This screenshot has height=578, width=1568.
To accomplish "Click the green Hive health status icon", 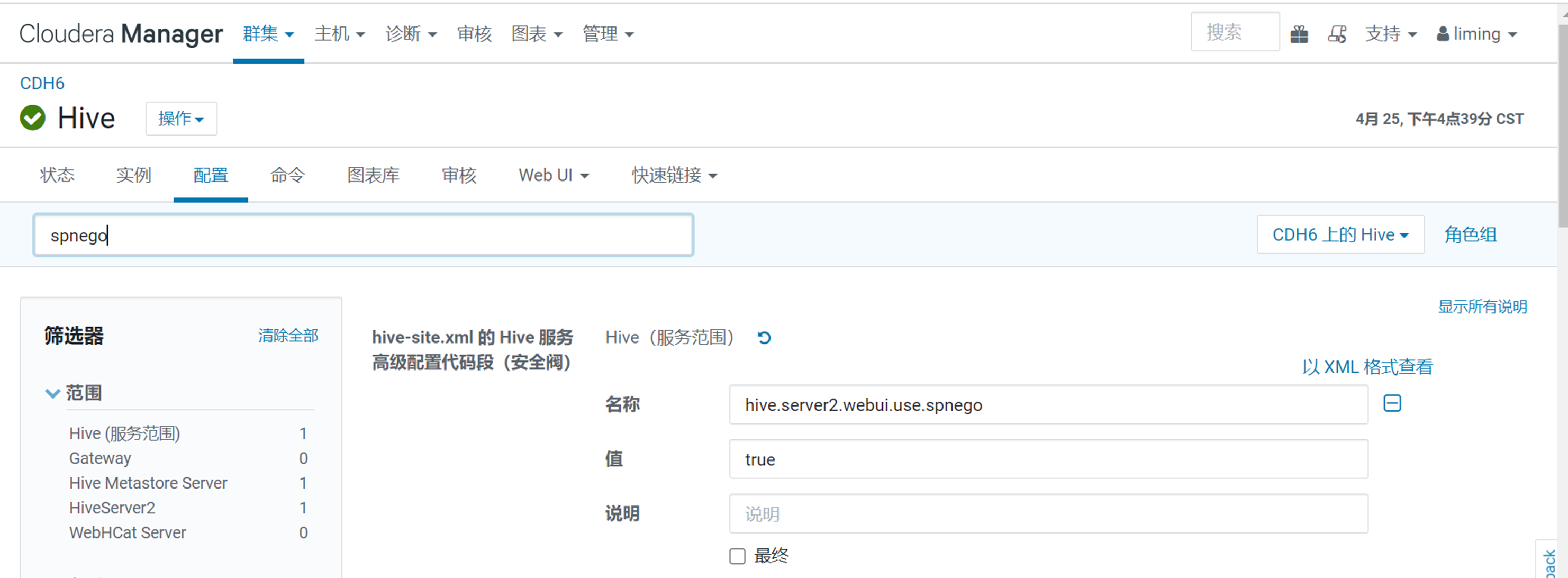I will pyautogui.click(x=33, y=118).
